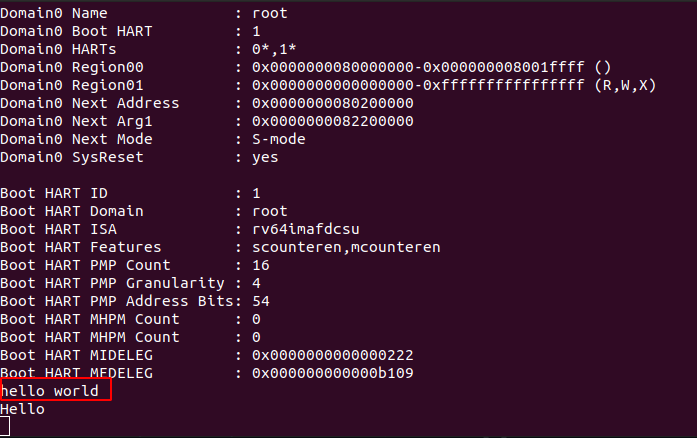Click the PMP Granularity value "4"
This screenshot has width=697, height=438.
tap(256, 283)
